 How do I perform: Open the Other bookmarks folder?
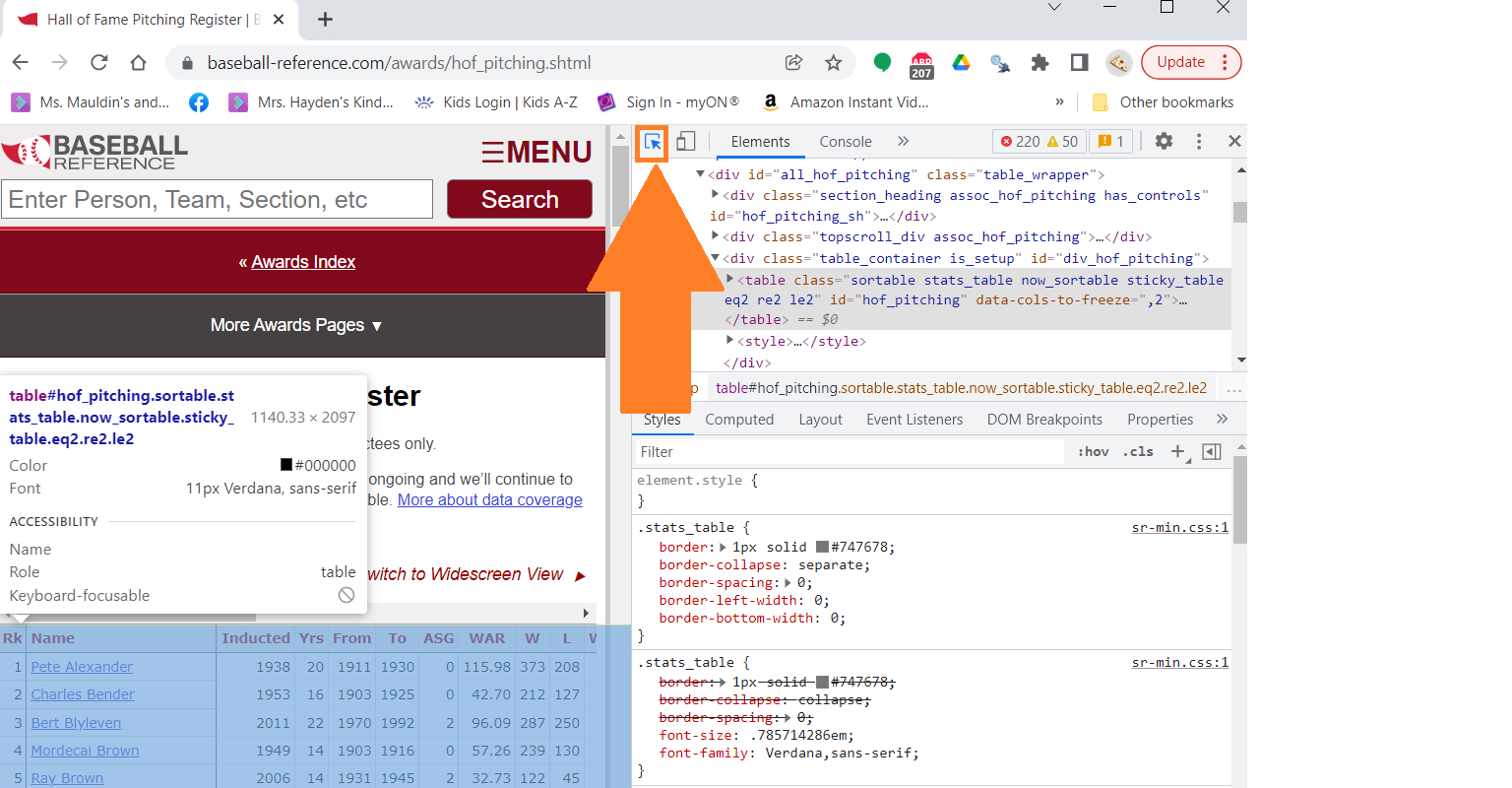1164,101
